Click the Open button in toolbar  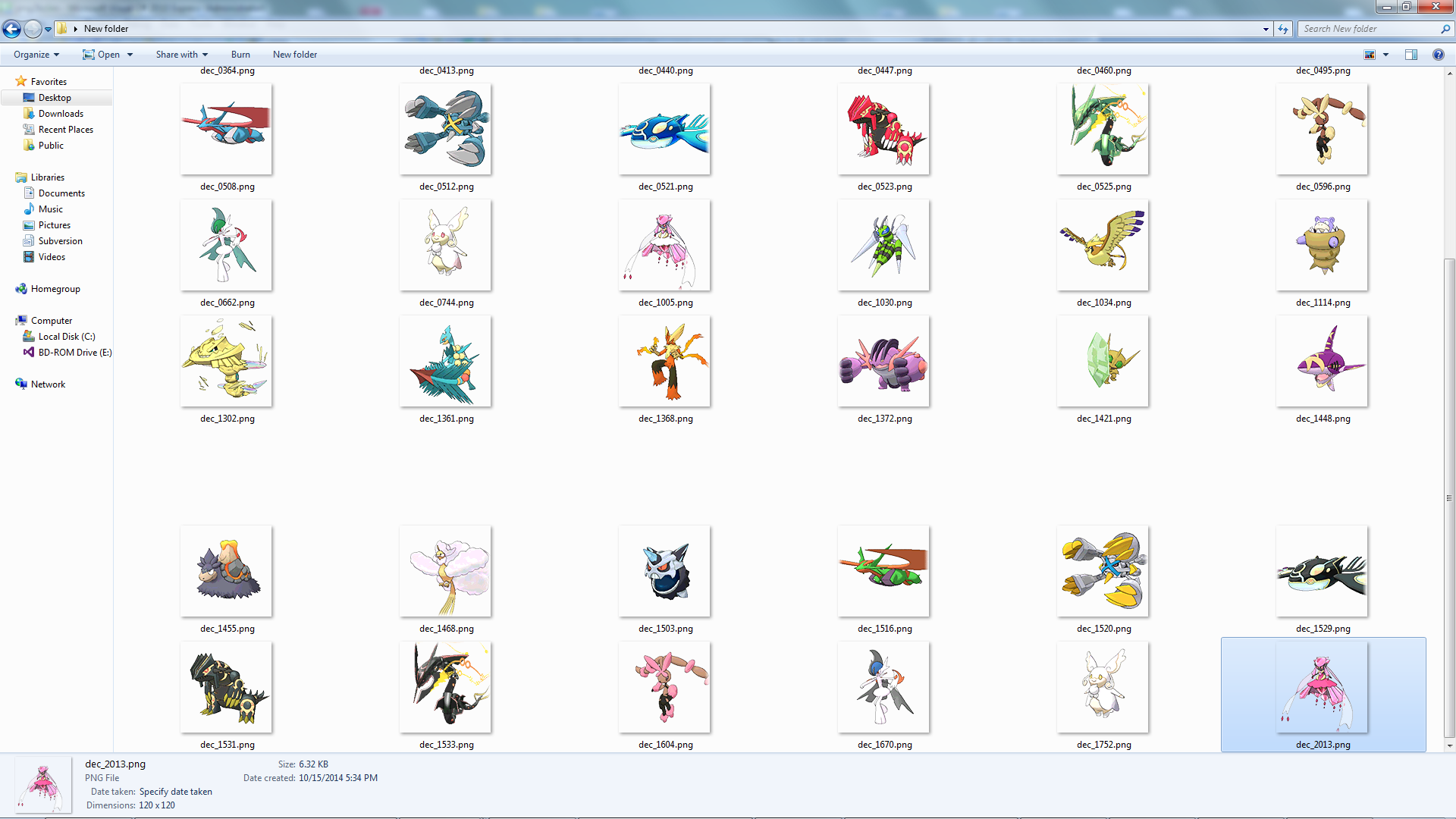click(101, 55)
